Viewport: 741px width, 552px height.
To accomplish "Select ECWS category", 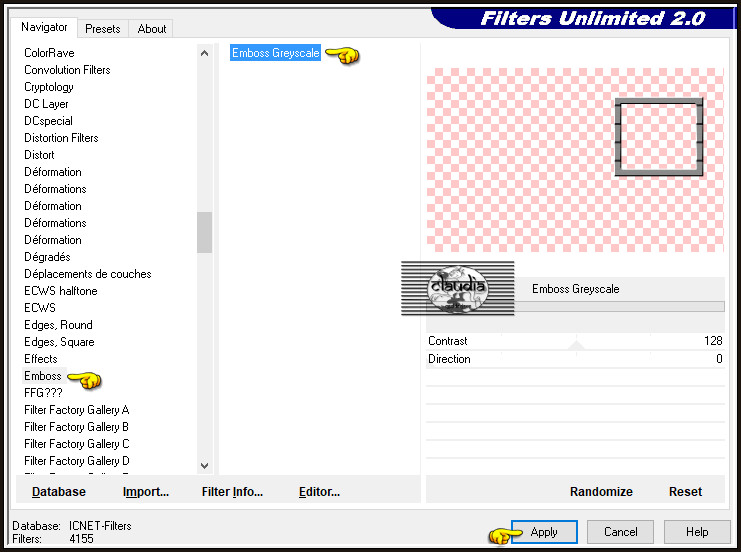I will coord(40,308).
